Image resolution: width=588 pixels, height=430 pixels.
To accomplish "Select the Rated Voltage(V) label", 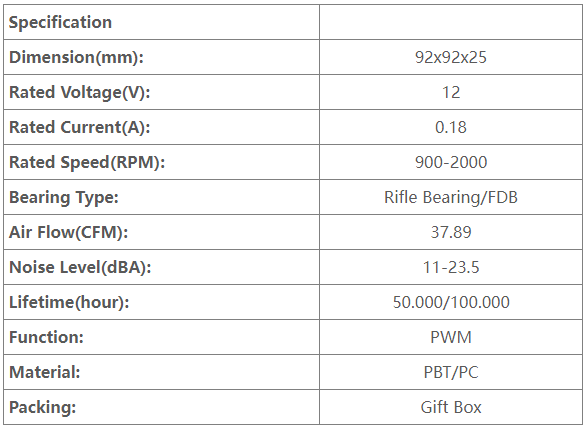I will (80, 92).
